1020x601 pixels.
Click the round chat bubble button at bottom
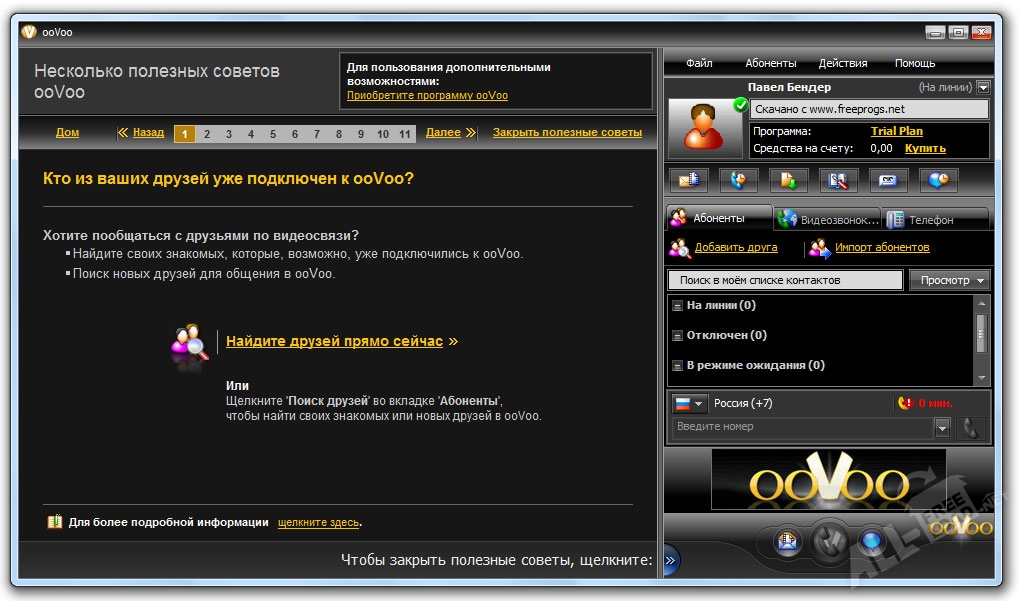tap(871, 542)
